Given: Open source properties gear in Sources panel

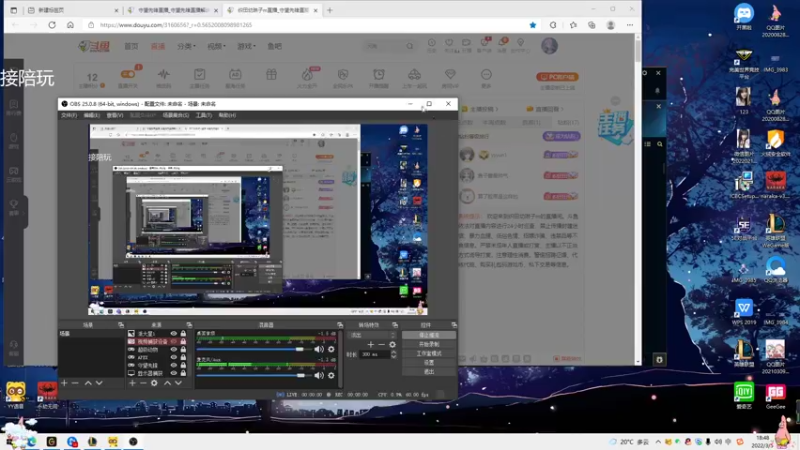Looking at the screenshot, I should pos(154,383).
